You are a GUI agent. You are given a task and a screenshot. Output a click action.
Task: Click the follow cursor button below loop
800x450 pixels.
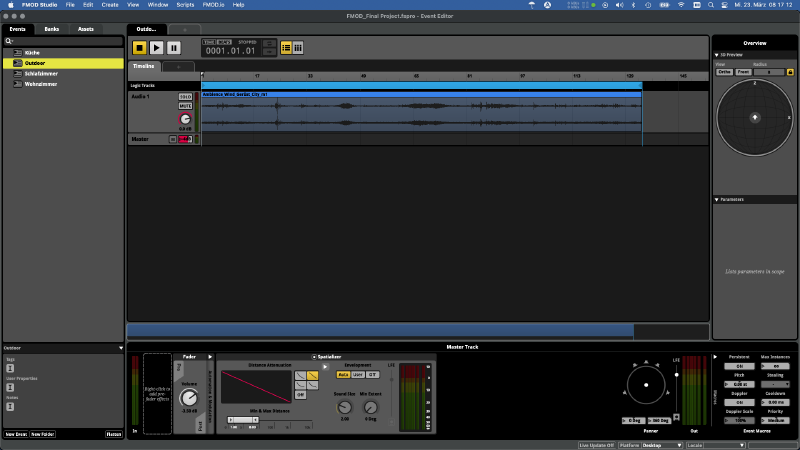(269, 52)
